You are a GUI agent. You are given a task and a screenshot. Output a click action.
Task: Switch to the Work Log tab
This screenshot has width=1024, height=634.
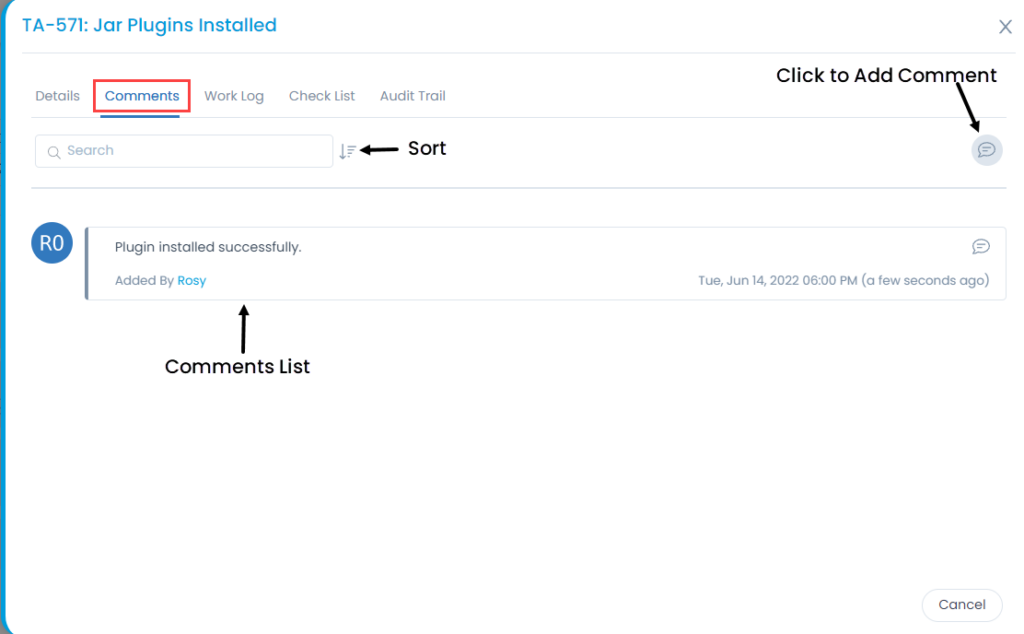233,95
